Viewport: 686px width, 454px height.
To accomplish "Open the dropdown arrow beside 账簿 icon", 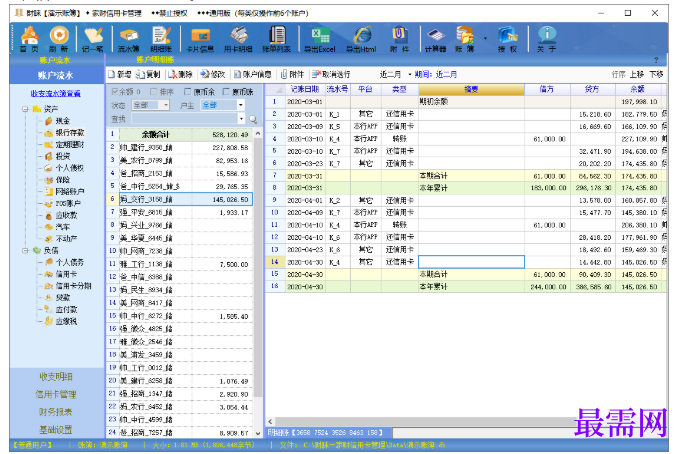I will (485, 38).
